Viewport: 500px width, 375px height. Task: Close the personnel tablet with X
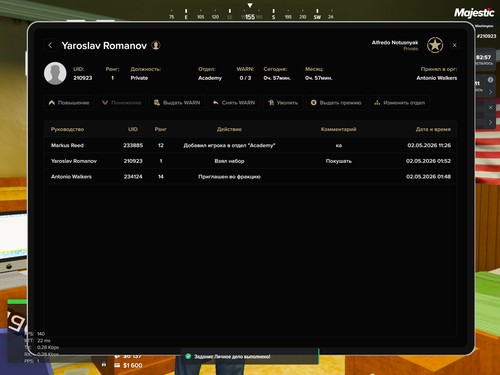[x=454, y=45]
